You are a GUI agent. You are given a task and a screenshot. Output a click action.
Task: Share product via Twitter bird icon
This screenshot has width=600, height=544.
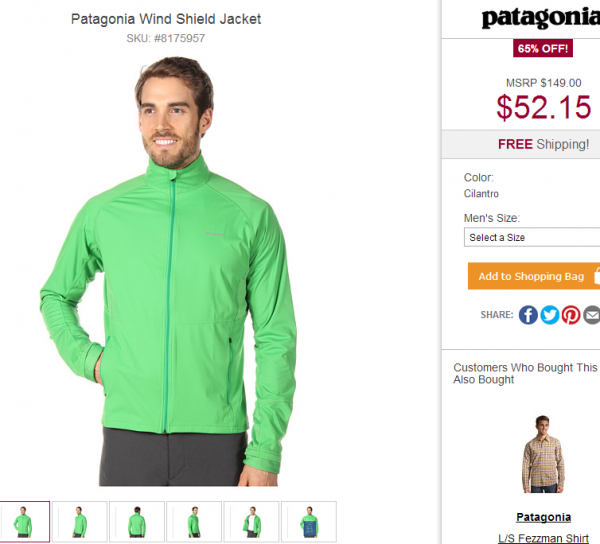coord(549,315)
